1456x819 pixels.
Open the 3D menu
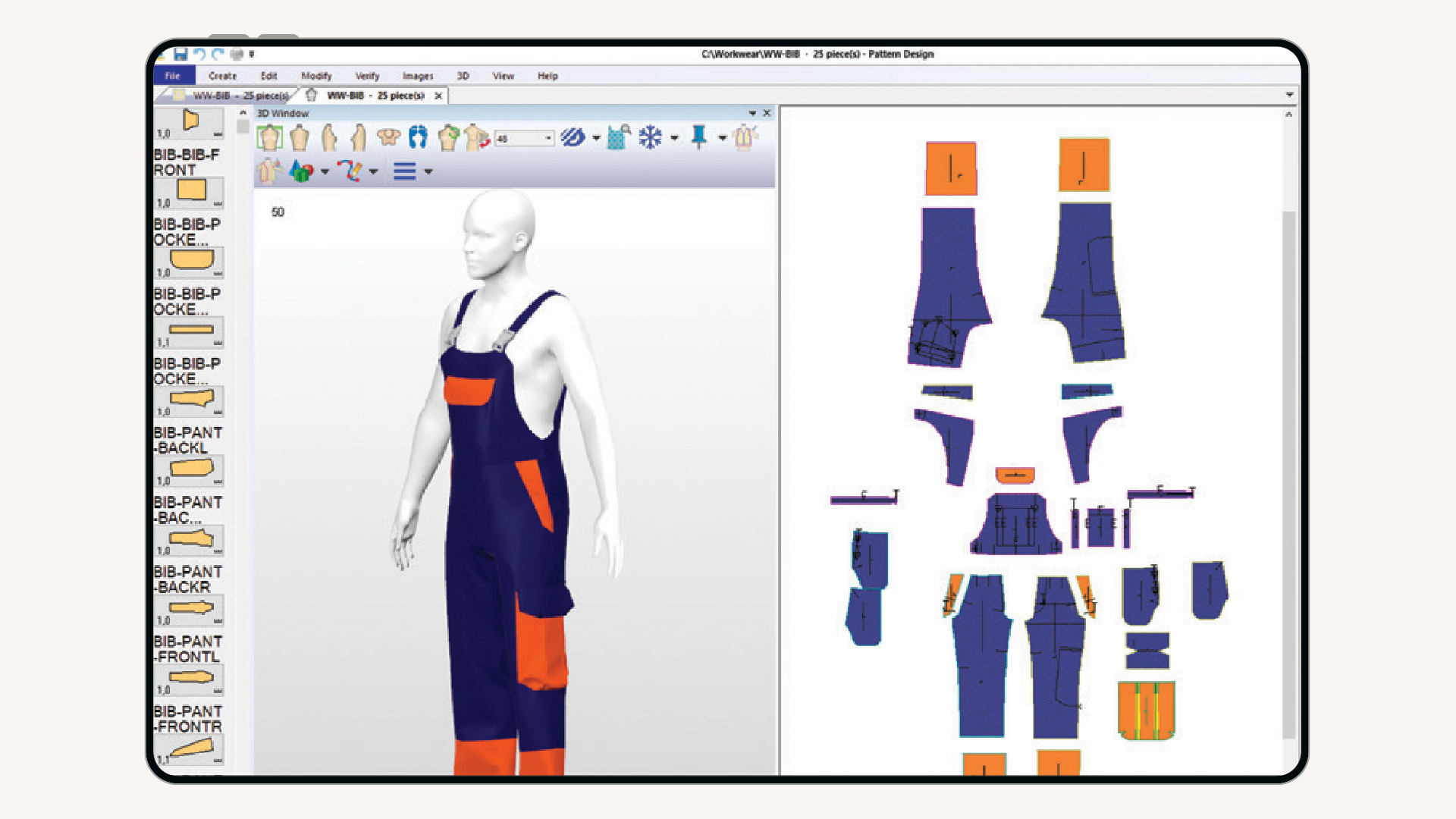click(x=462, y=76)
